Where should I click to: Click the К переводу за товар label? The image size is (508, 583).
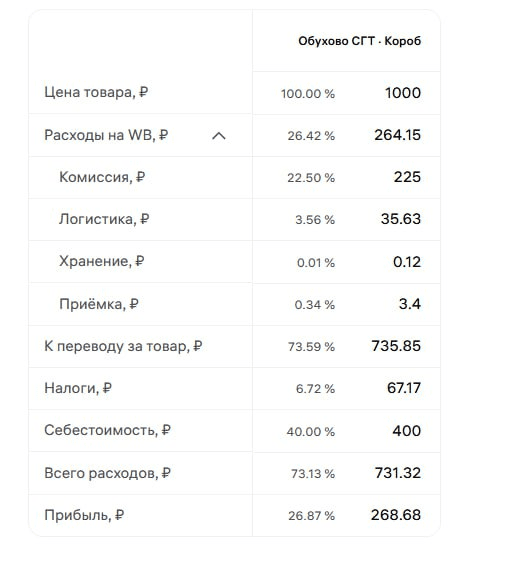click(123, 346)
